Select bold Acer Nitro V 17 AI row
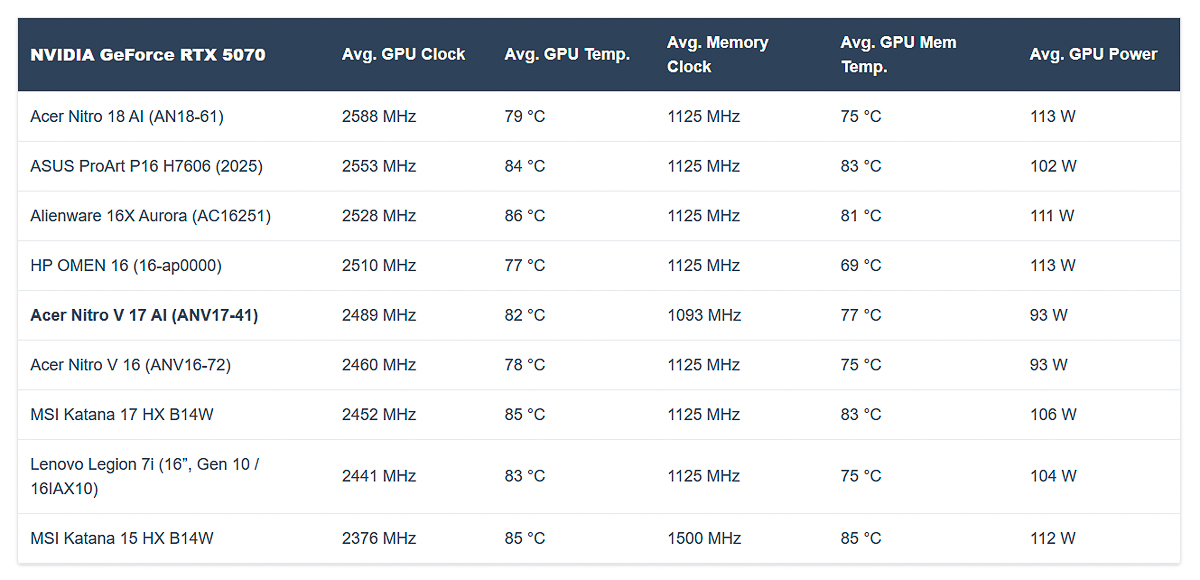The height and width of the screenshot is (580, 1200). pyautogui.click(x=144, y=315)
